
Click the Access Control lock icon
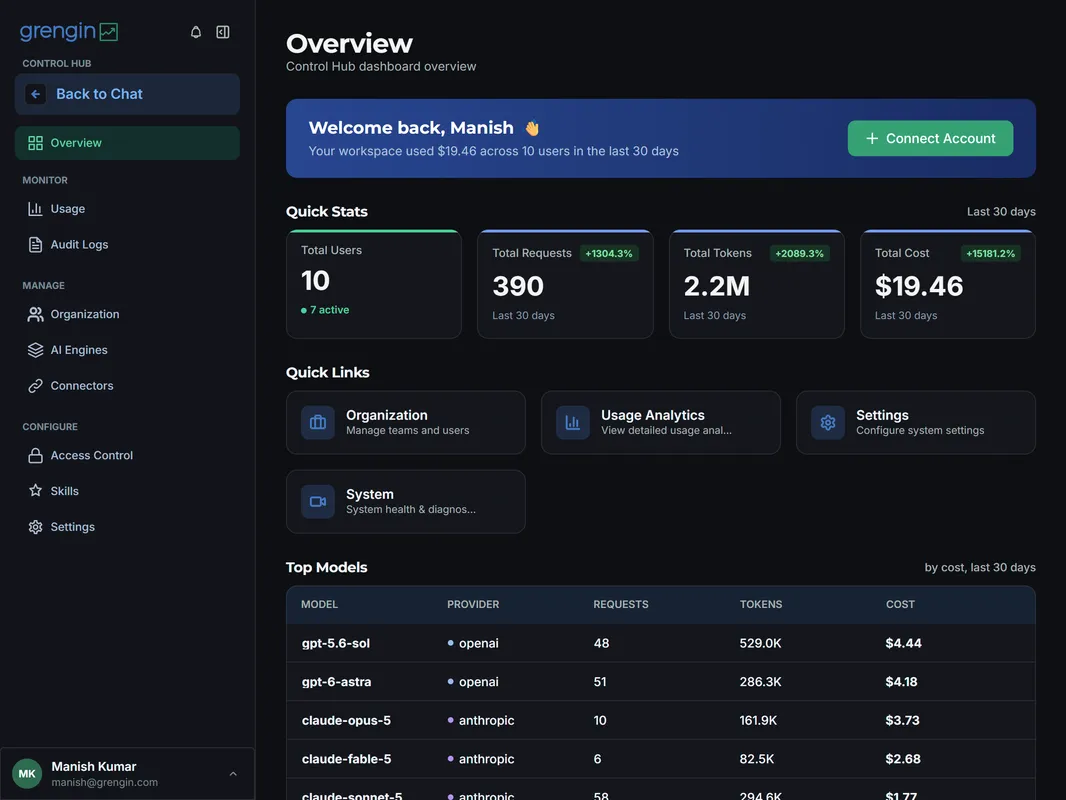pos(35,455)
